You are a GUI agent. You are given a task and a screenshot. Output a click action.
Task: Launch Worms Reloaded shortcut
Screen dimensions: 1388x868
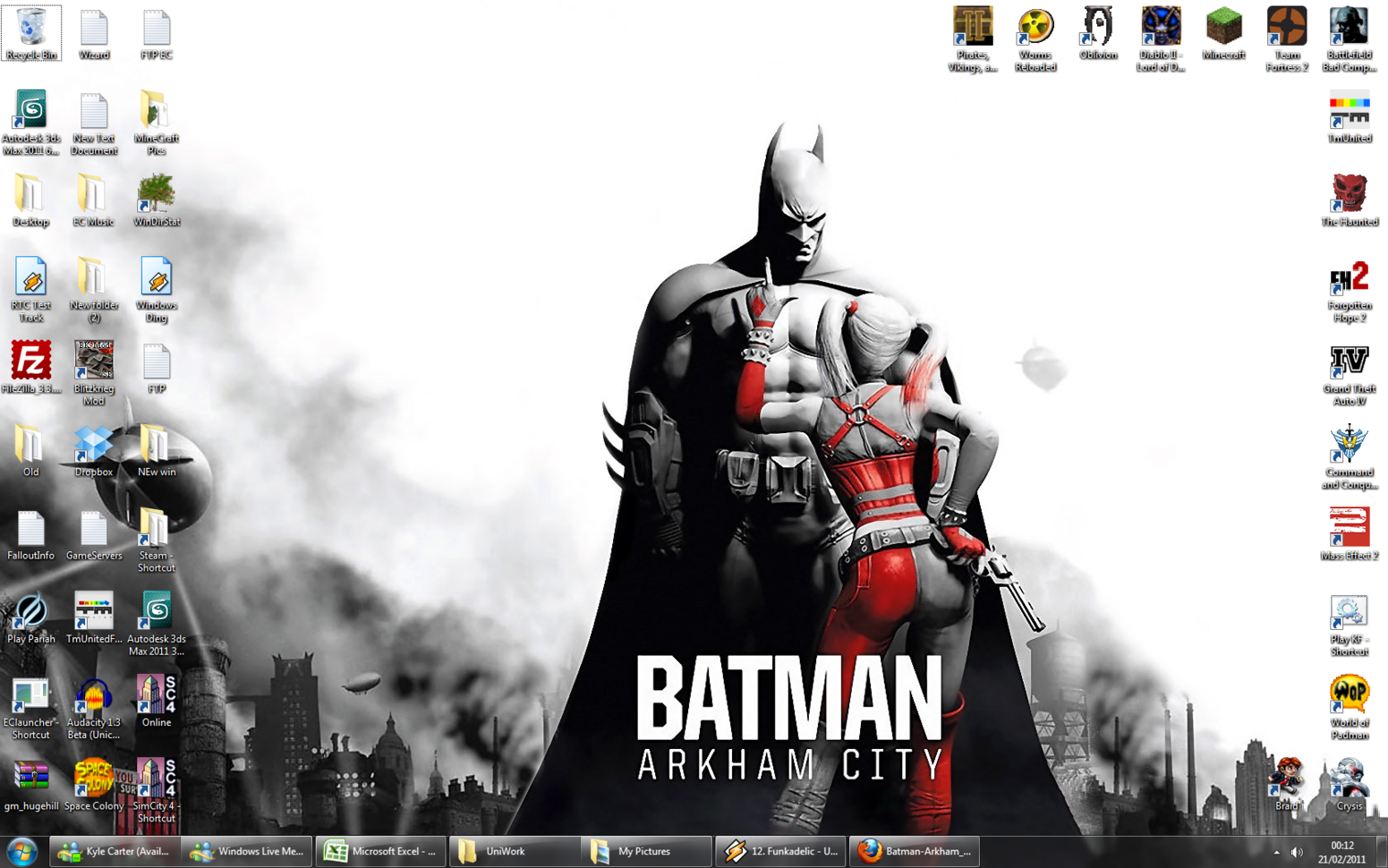click(x=1035, y=39)
